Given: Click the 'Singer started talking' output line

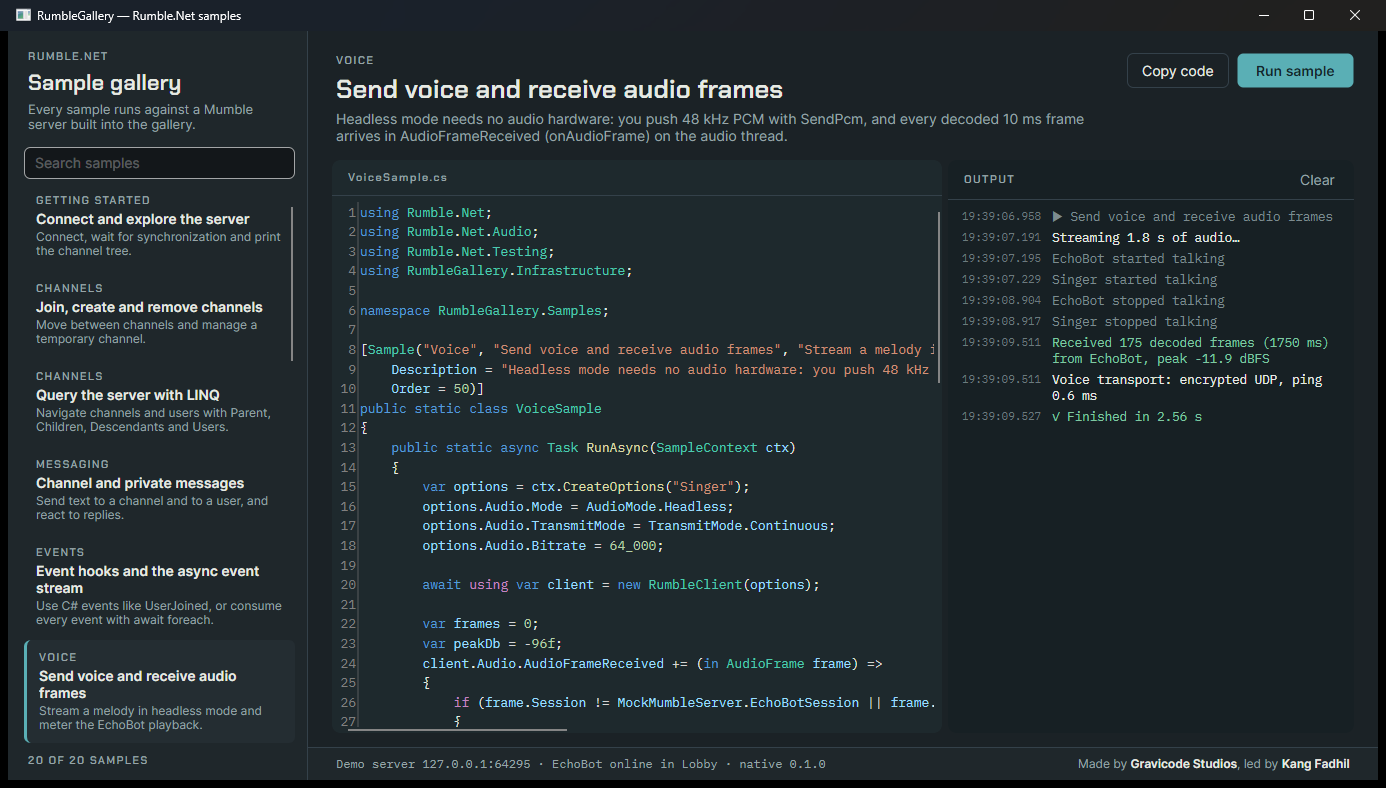Looking at the screenshot, I should pos(1134,280).
